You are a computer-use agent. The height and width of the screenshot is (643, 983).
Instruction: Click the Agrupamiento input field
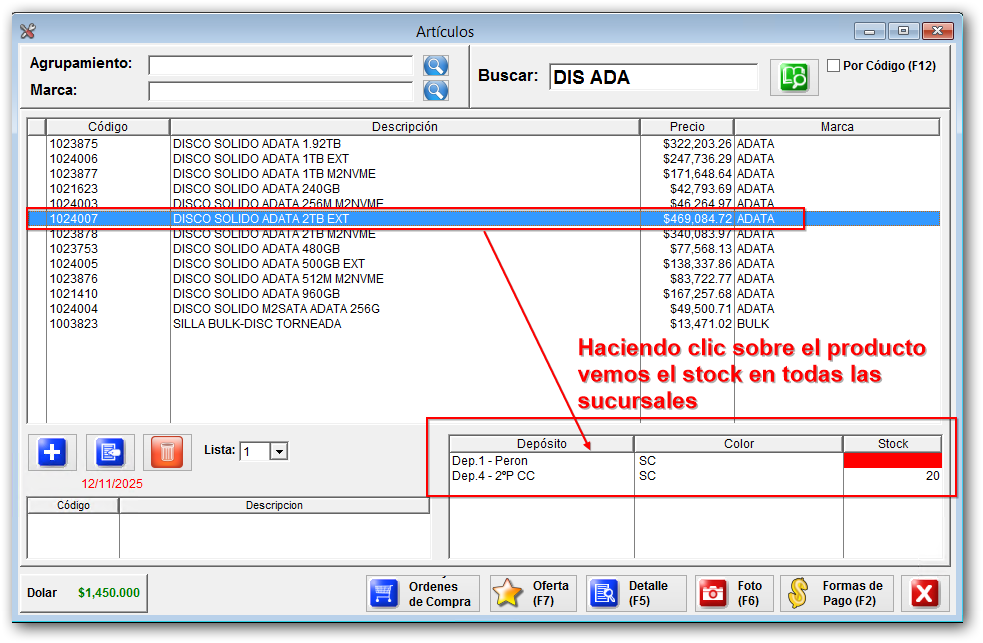(280, 66)
